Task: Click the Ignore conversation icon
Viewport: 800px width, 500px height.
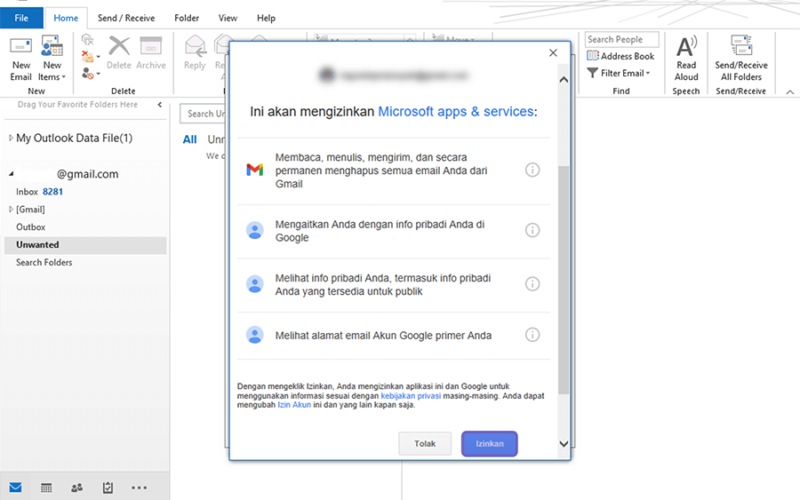Action: (x=88, y=40)
